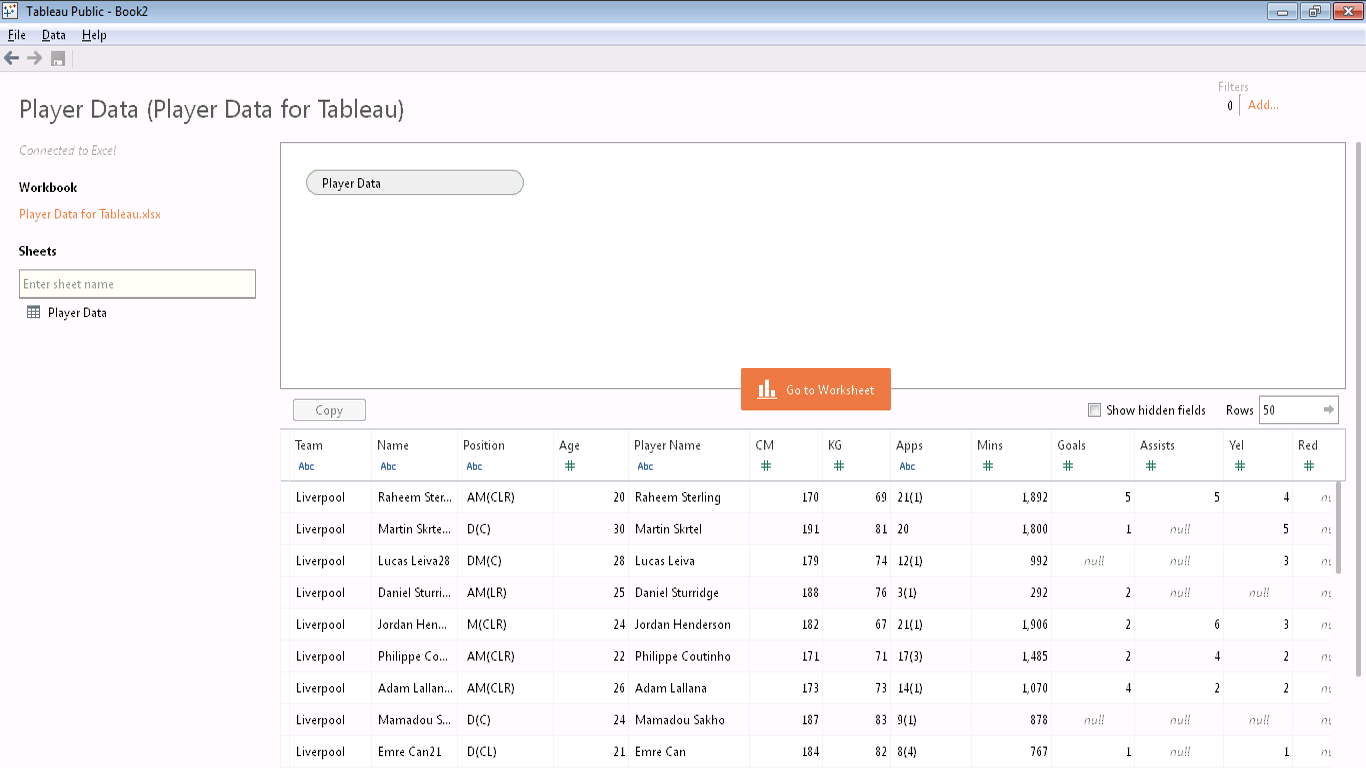The image size is (1366, 768).
Task: Select the Player Data pill on the canvas
Action: (x=414, y=183)
